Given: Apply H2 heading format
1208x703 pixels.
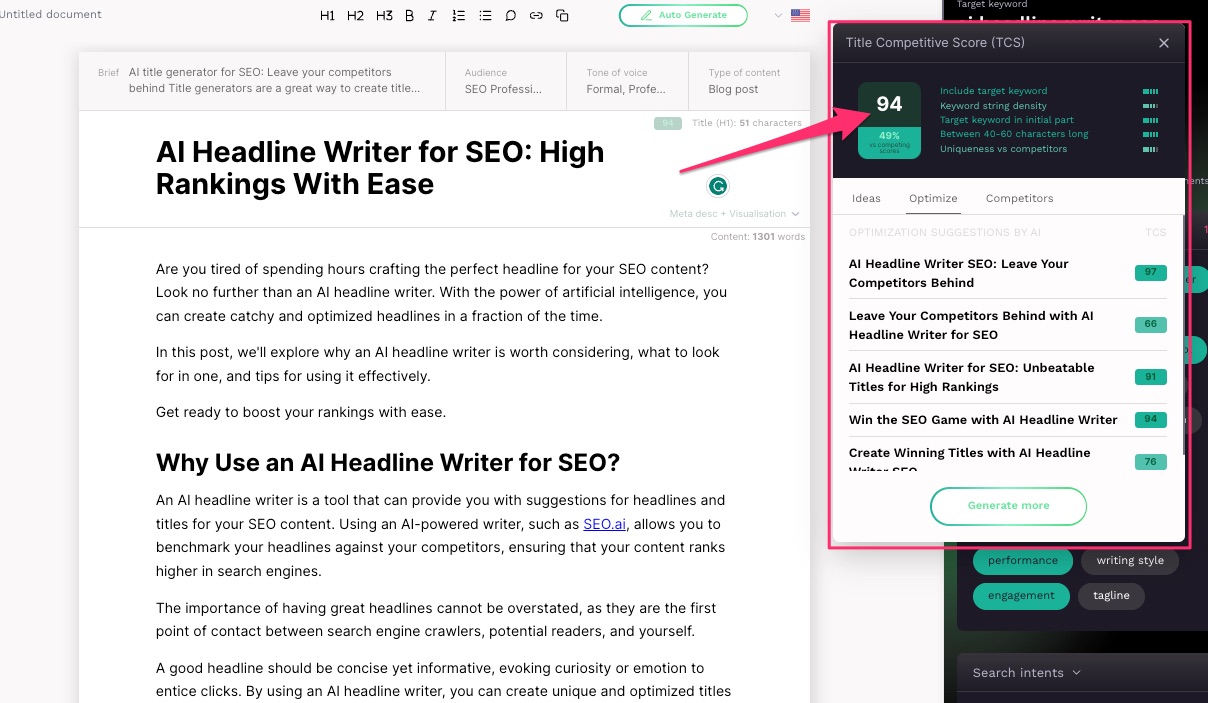Looking at the screenshot, I should [x=355, y=16].
